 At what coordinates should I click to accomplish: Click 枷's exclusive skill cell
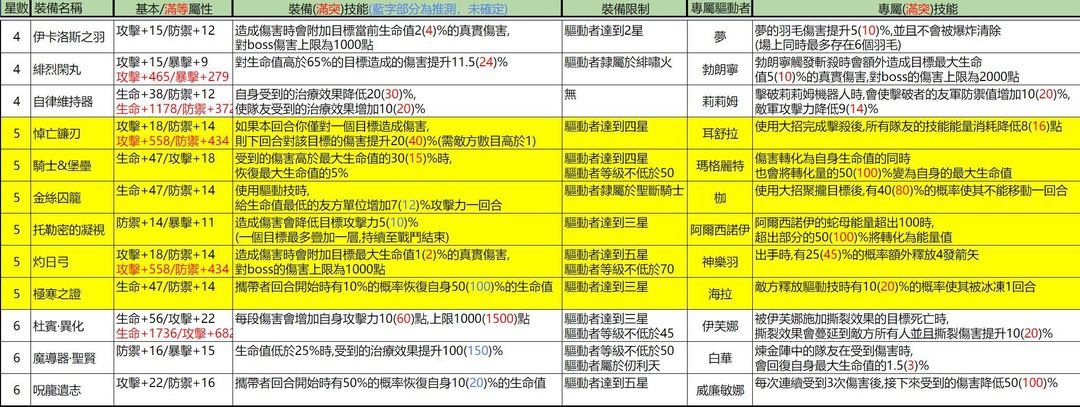pos(916,198)
